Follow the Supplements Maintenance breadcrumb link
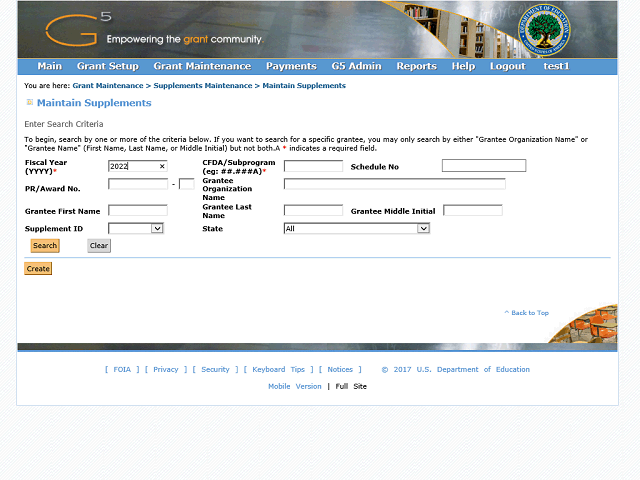 tap(203, 86)
